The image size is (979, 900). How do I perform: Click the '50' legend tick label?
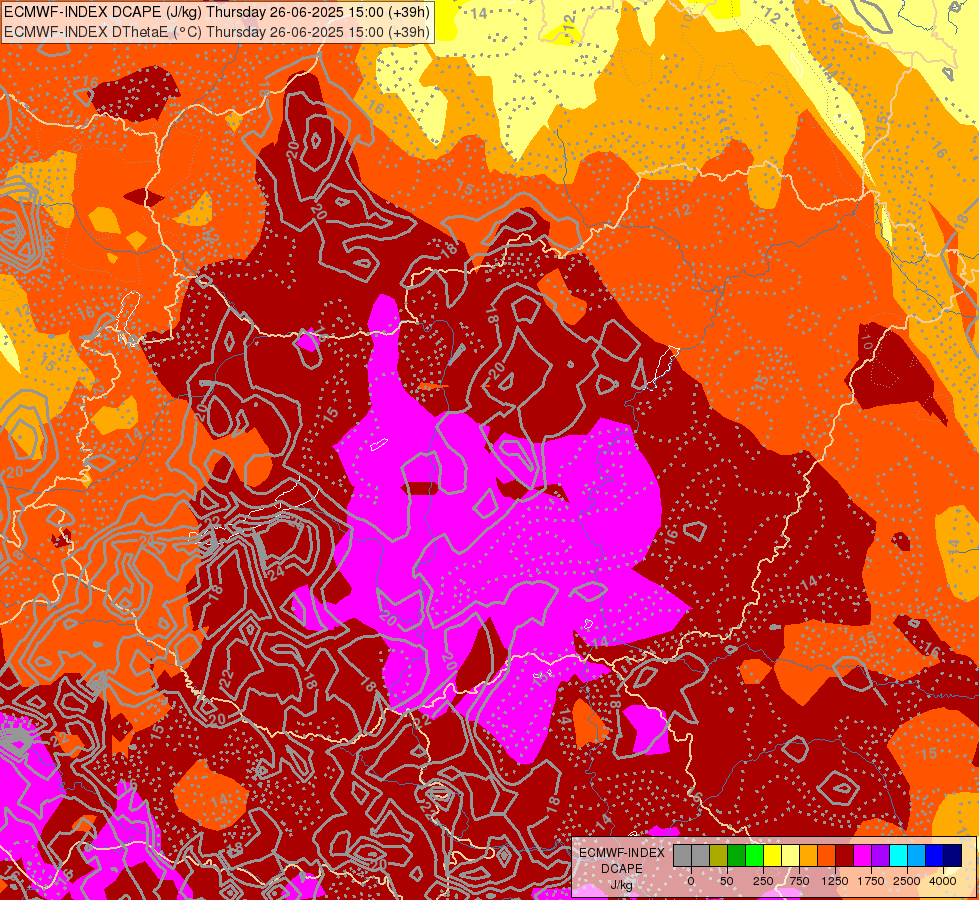727,881
